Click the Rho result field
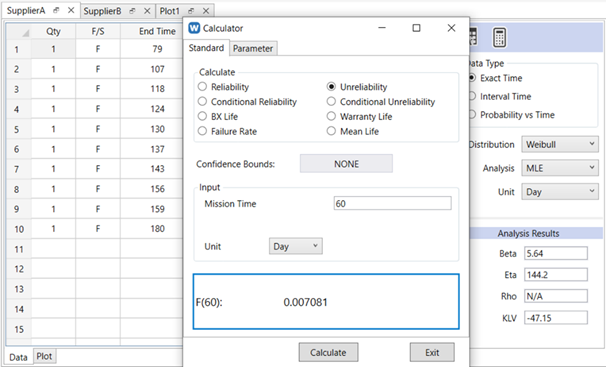The image size is (606, 367). pyautogui.click(x=556, y=296)
